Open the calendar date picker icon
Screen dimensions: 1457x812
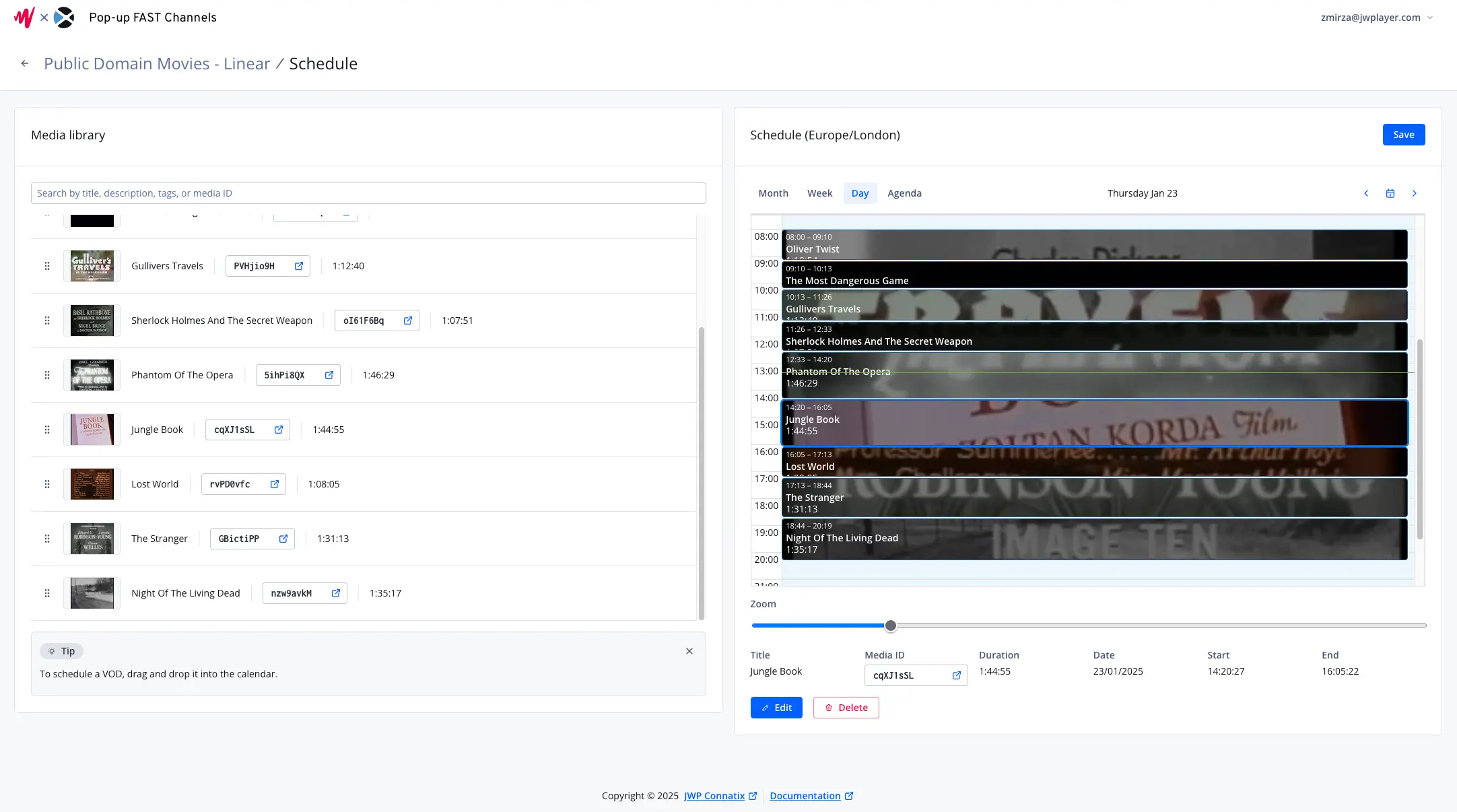(1390, 193)
